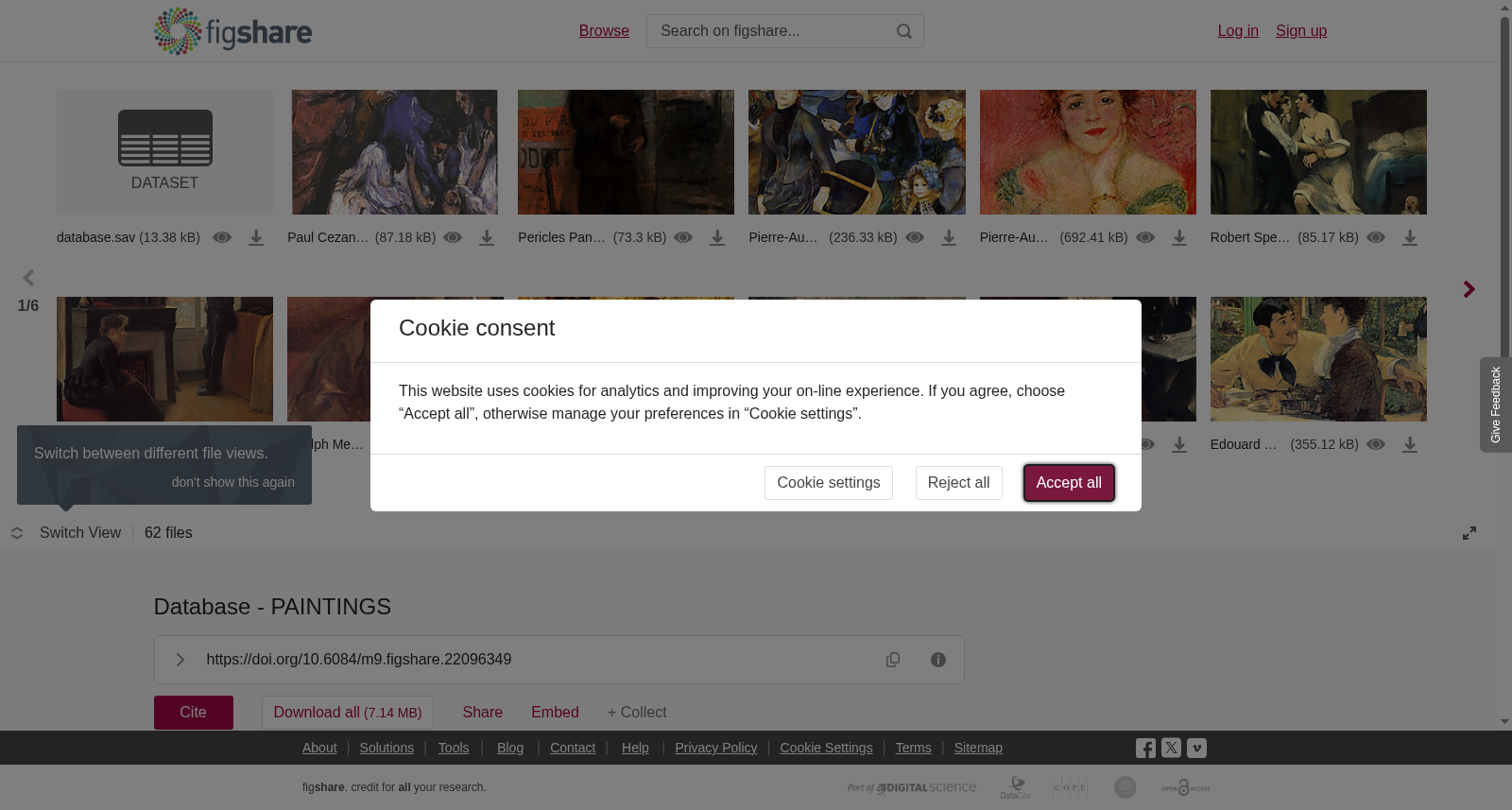Open DOI info icon

[938, 660]
